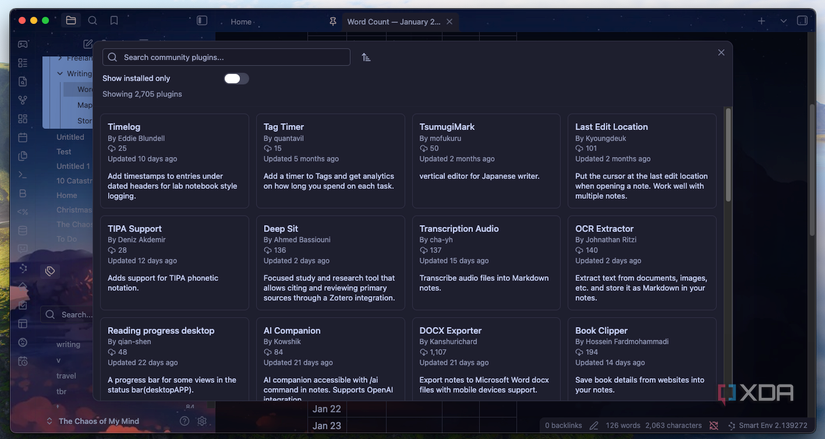This screenshot has width=825, height=439.
Task: Click the pin icon beside Word Count tab
Action: tap(333, 22)
